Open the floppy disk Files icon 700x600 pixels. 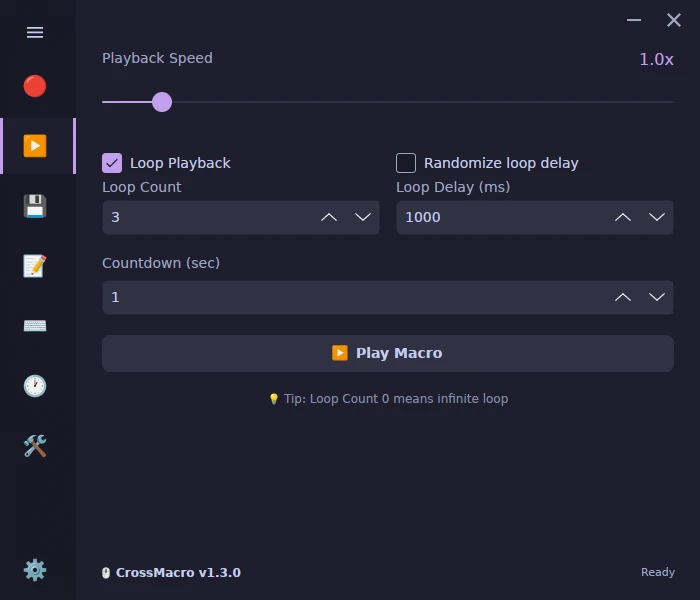[x=35, y=206]
